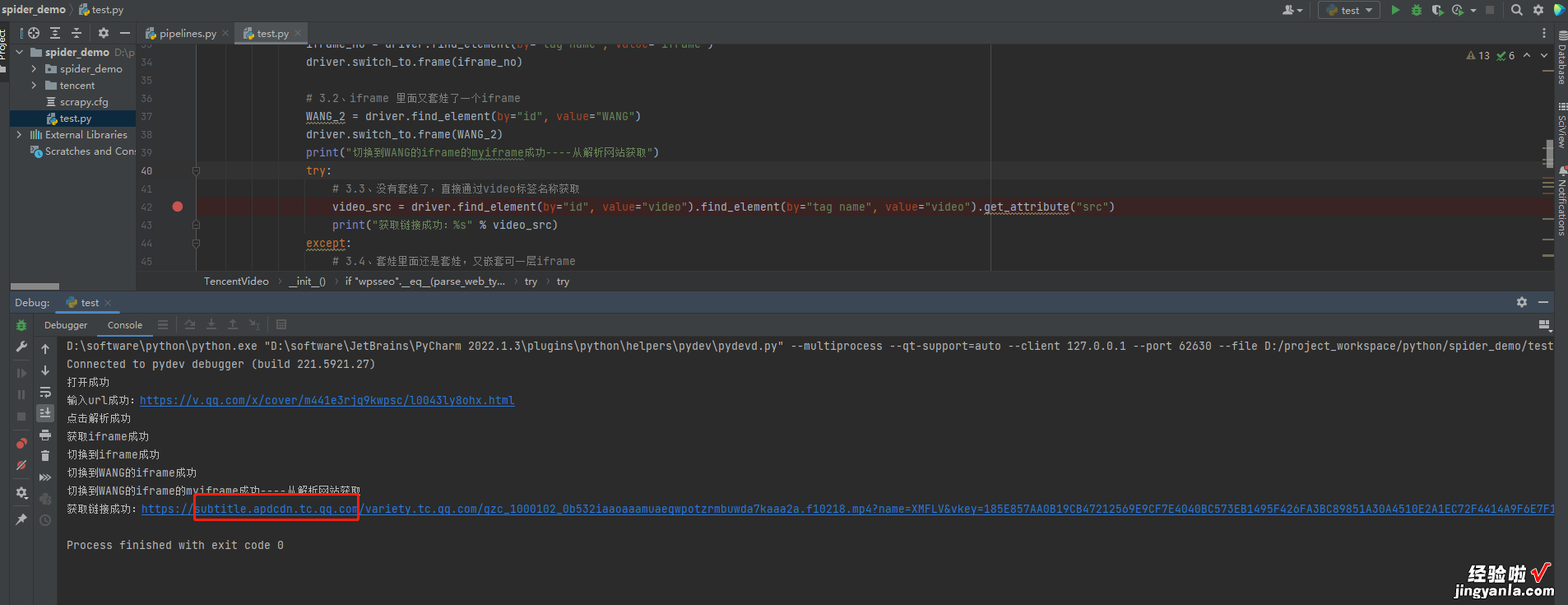Open the user account dropdown
This screenshot has height=605, width=1568.
point(1292,10)
